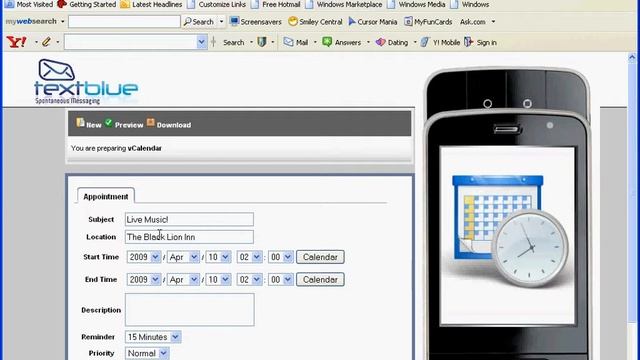Click the Subject field containing Live Music!
Image resolution: width=640 pixels, height=360 pixels.
point(189,219)
